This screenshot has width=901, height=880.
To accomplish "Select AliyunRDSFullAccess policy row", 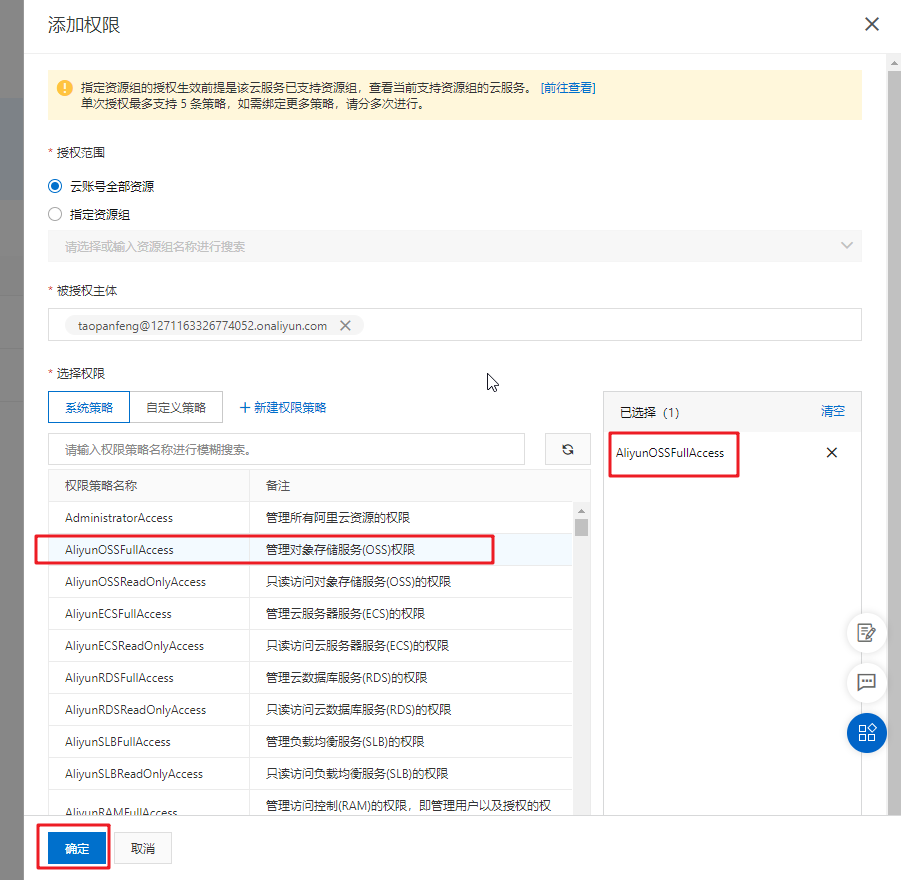I will [310, 678].
